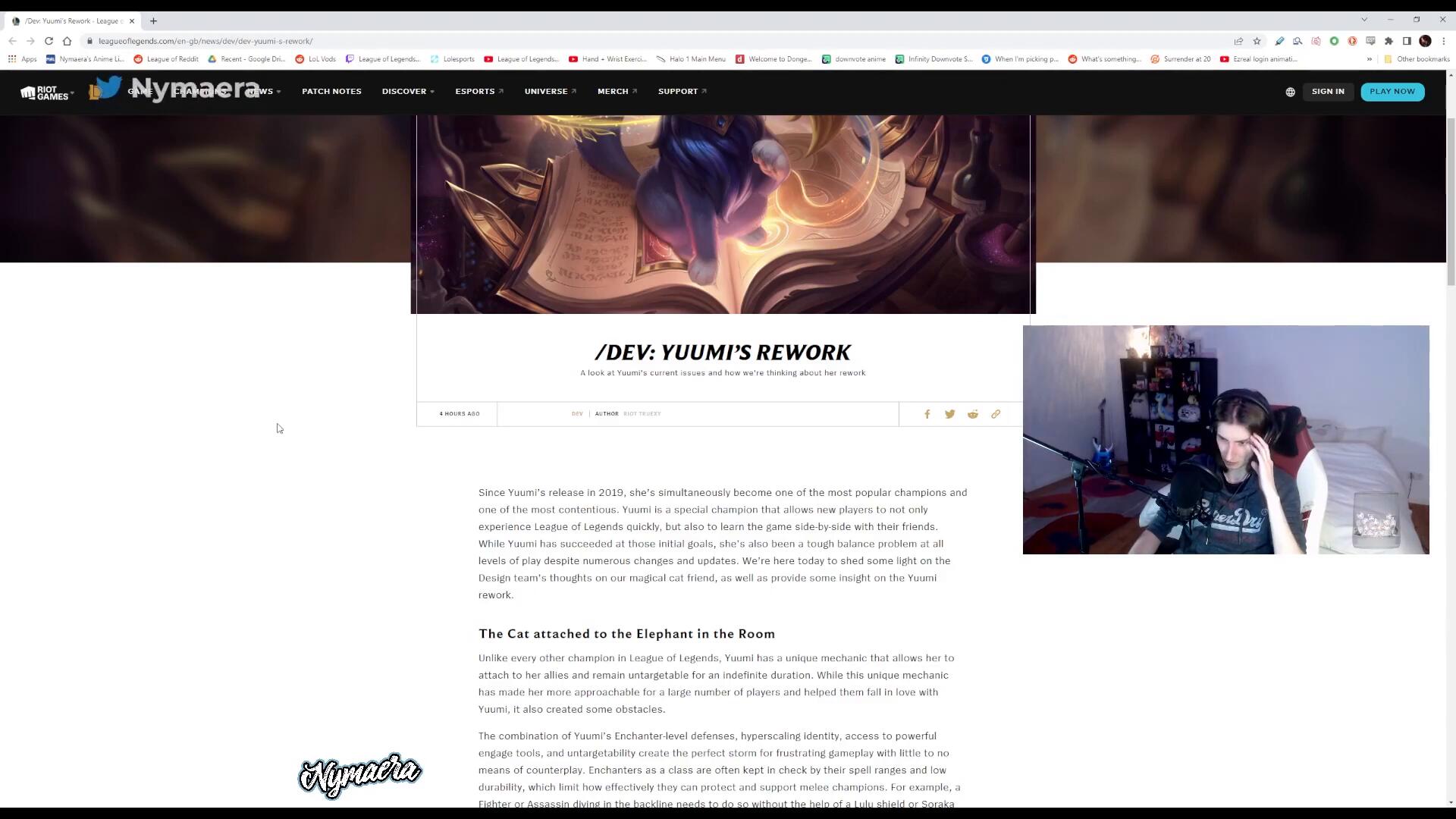Click the language globe icon
The width and height of the screenshot is (1456, 819).
point(1290,92)
